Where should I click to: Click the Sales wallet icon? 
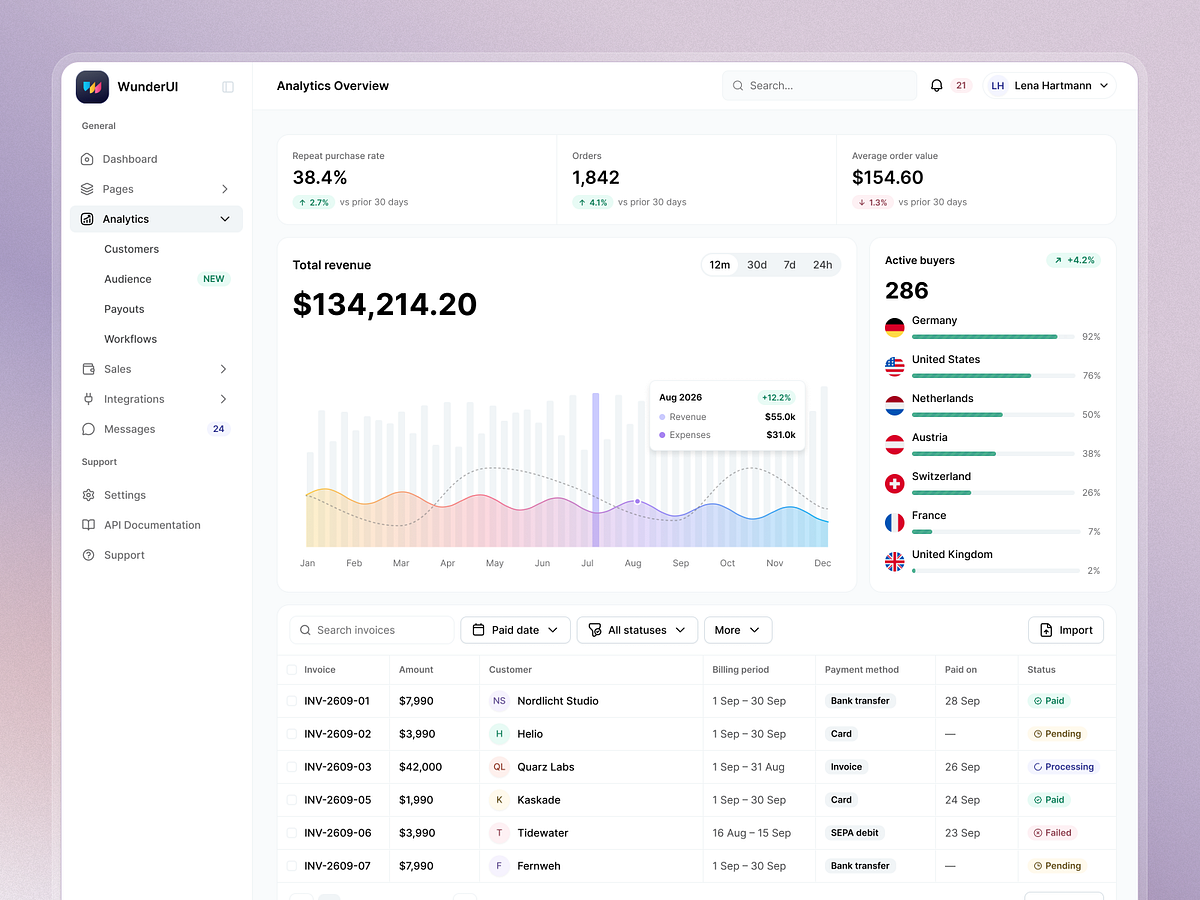[x=88, y=369]
